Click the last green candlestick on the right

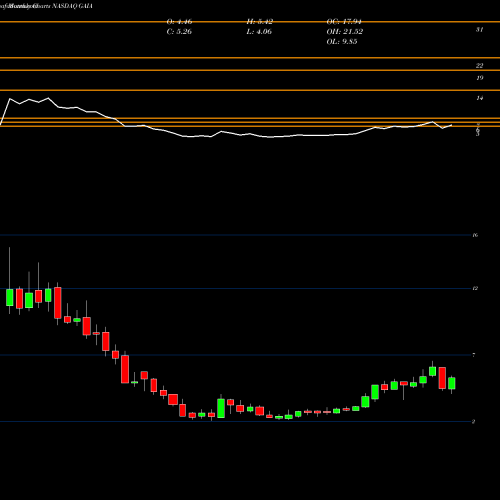[452, 383]
